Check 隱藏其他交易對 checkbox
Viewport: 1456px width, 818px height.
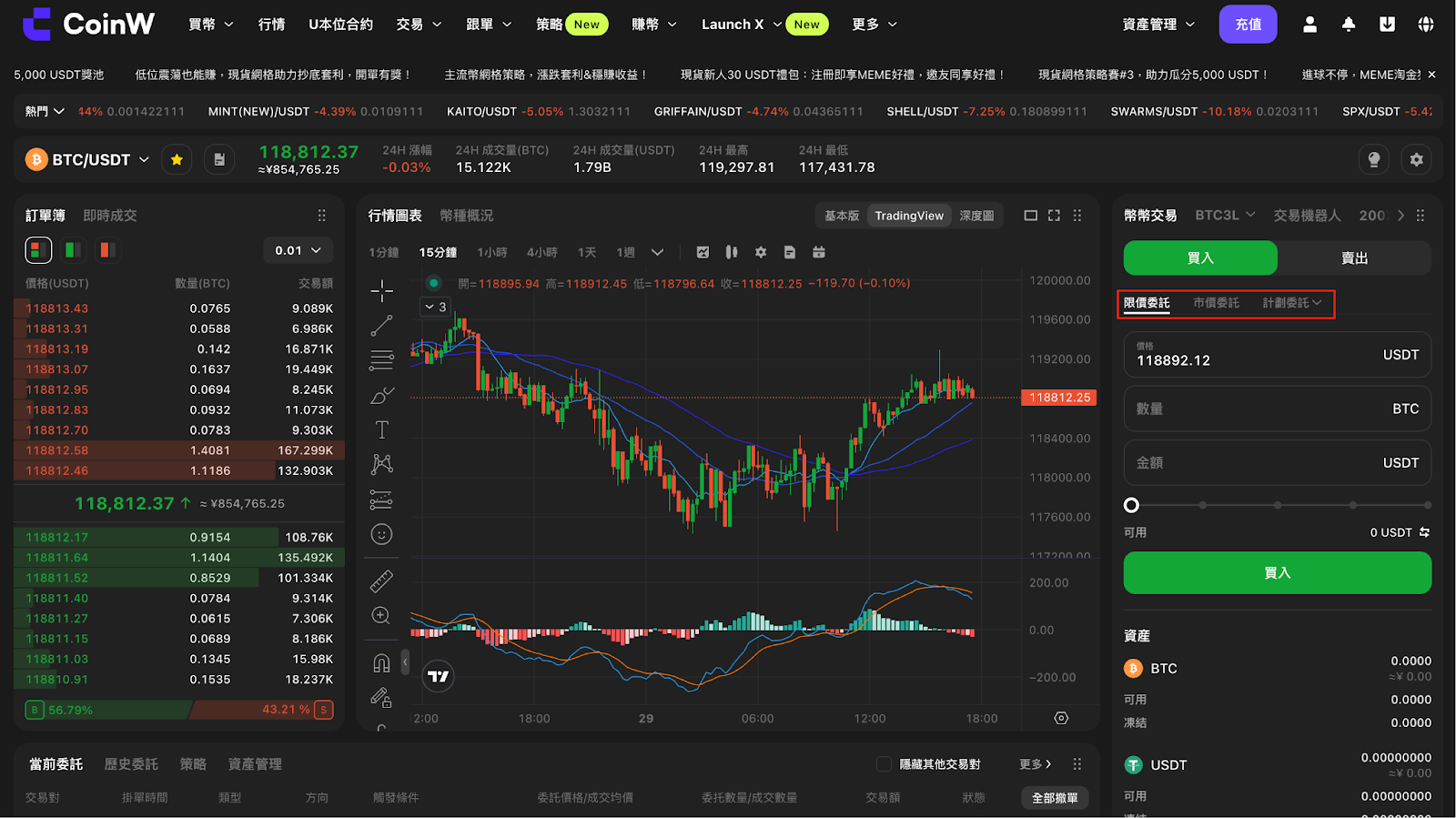coord(883,764)
